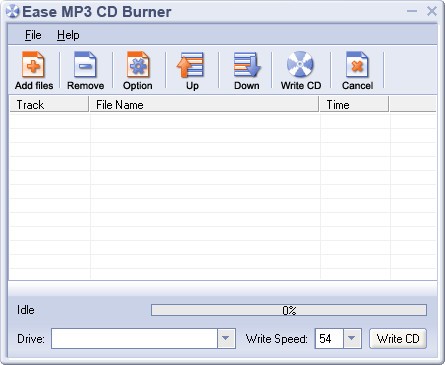Click the Write Speed value field showing 54
Screen dimensions: 445x365
point(329,338)
